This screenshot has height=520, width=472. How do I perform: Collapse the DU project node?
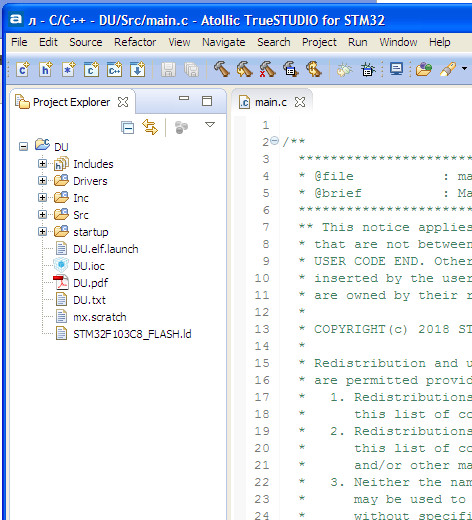point(23,146)
